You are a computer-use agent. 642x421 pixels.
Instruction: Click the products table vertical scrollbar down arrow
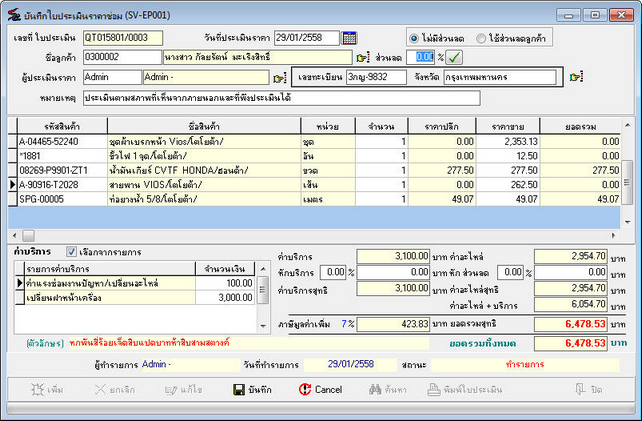627,222
